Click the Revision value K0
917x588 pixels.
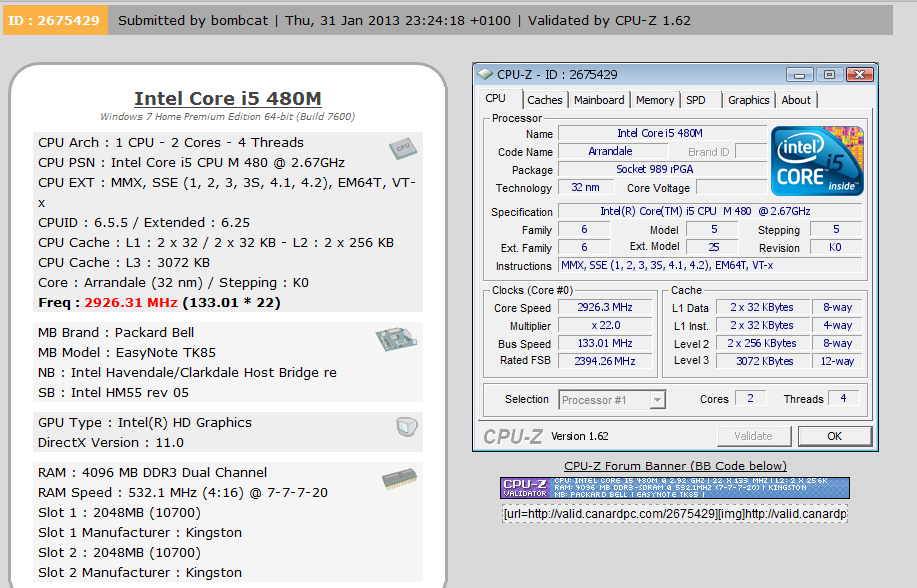(x=835, y=247)
